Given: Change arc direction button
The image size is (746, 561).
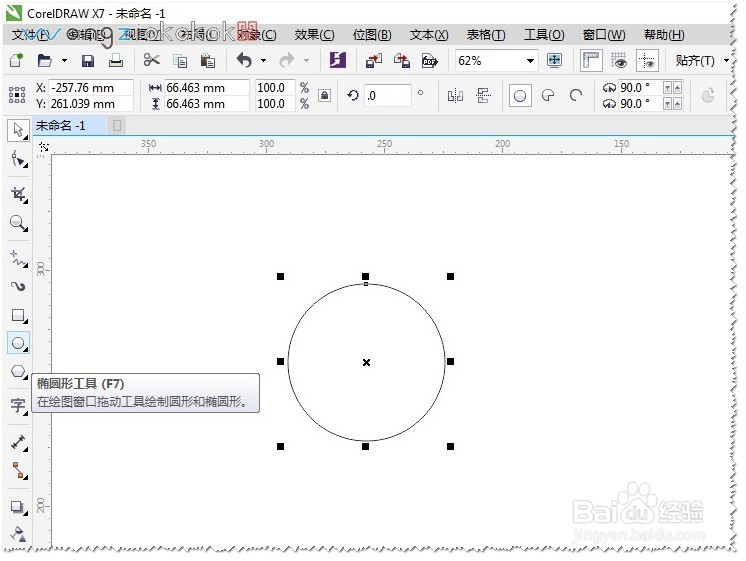Looking at the screenshot, I should 708,96.
